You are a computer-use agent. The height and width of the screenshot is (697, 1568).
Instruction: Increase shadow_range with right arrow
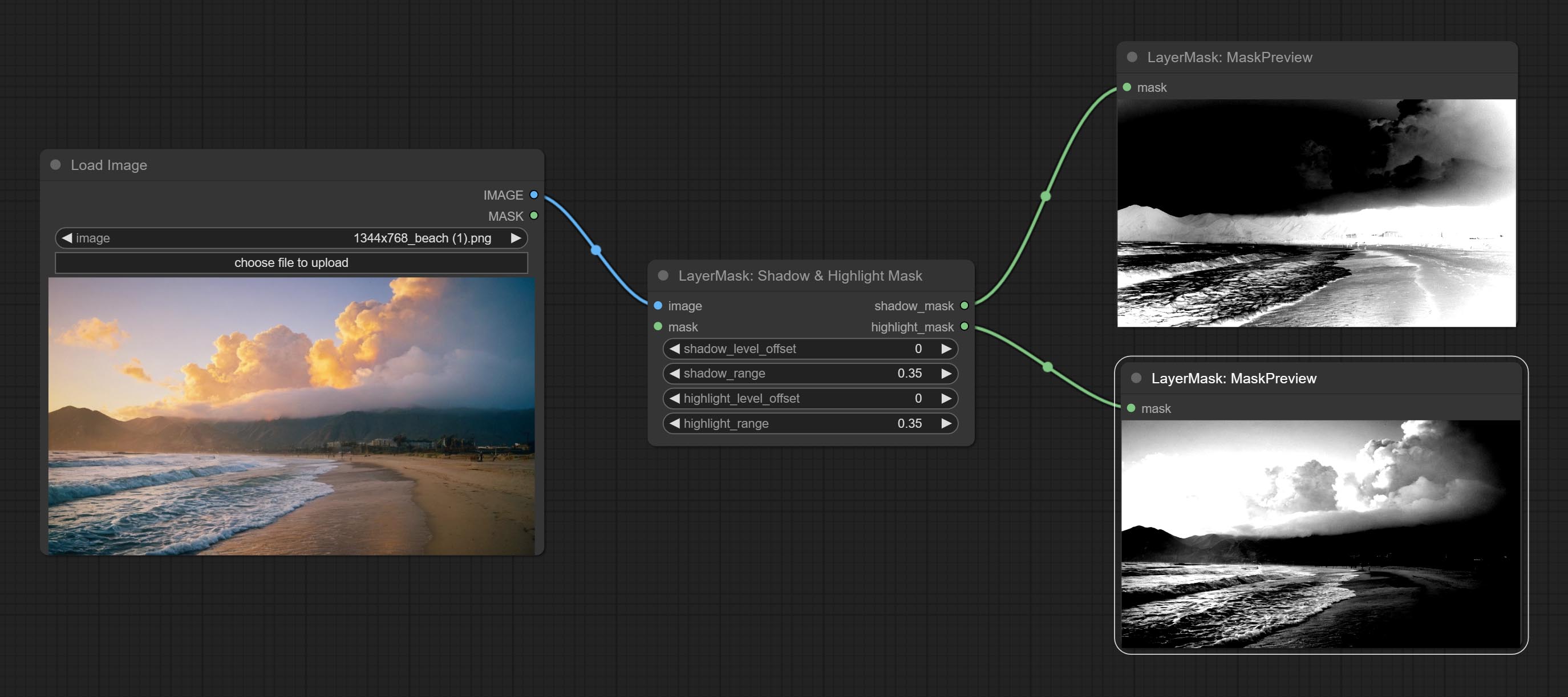pyautogui.click(x=946, y=374)
